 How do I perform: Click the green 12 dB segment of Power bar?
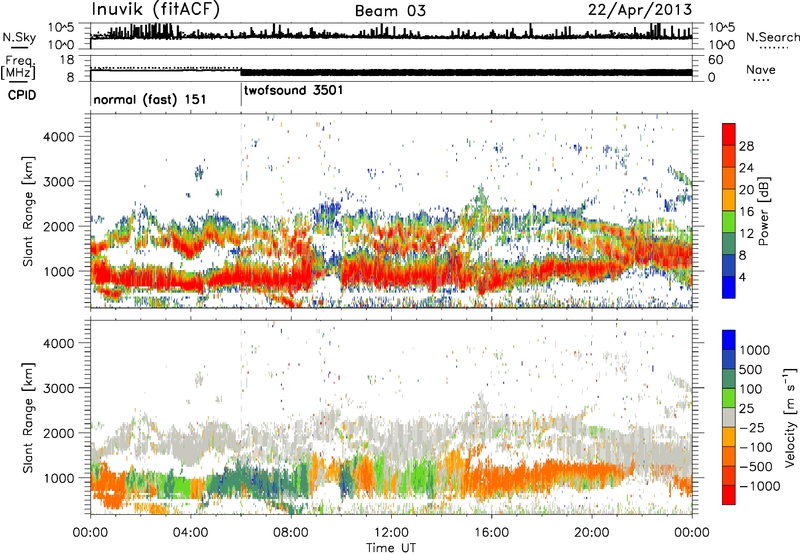point(729,222)
